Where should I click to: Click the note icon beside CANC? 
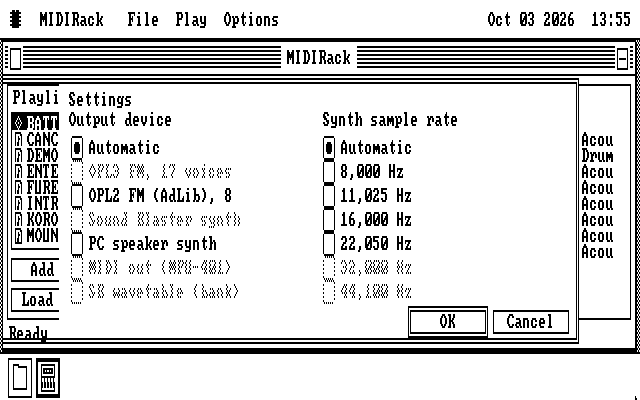tap(18, 139)
